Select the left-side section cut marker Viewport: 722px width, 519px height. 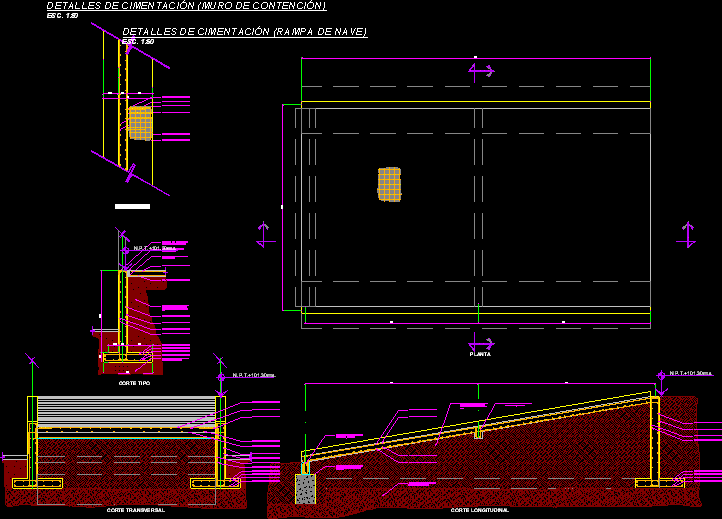click(265, 234)
